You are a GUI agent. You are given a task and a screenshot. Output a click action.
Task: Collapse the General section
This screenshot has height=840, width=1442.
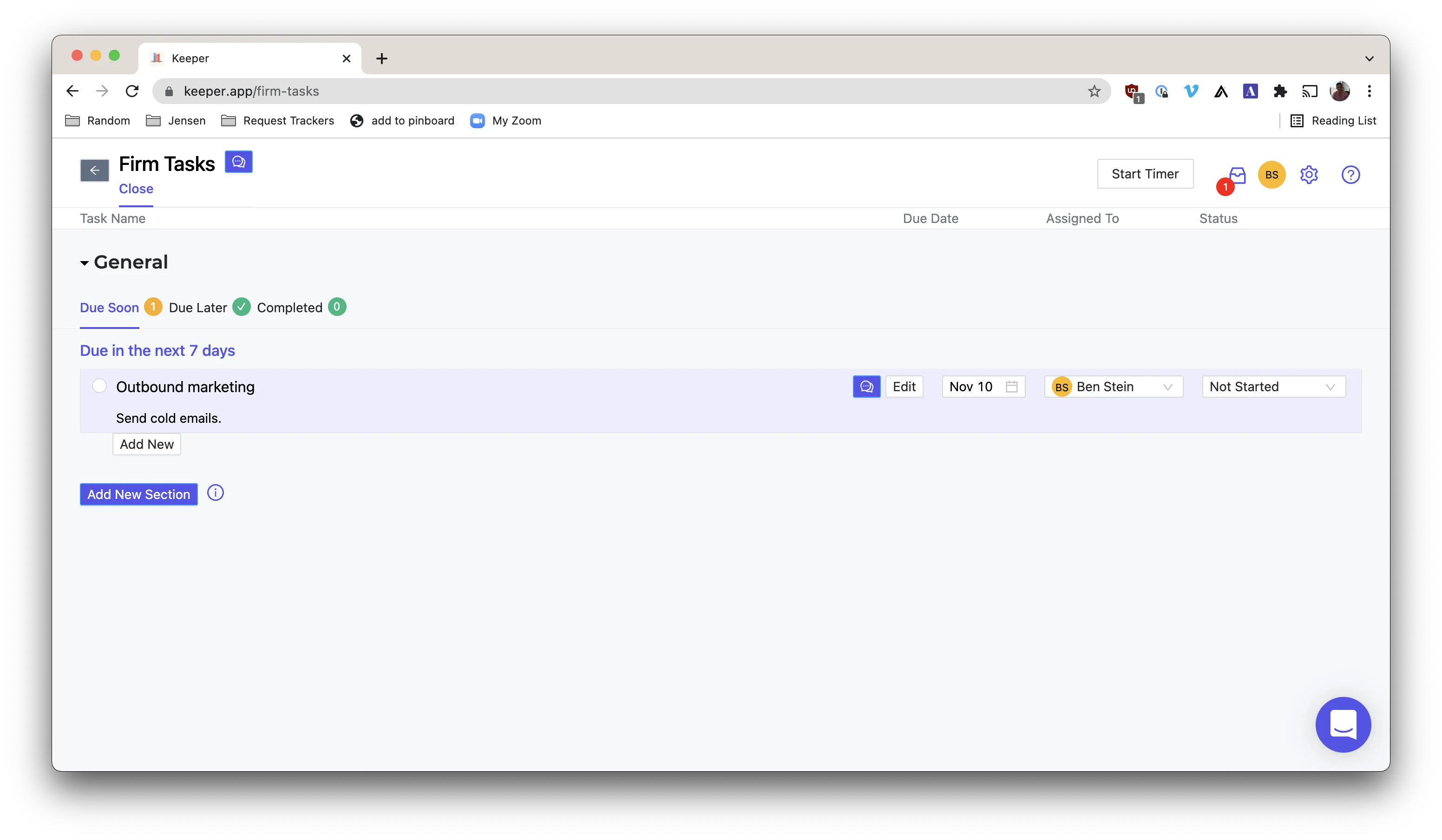(84, 262)
